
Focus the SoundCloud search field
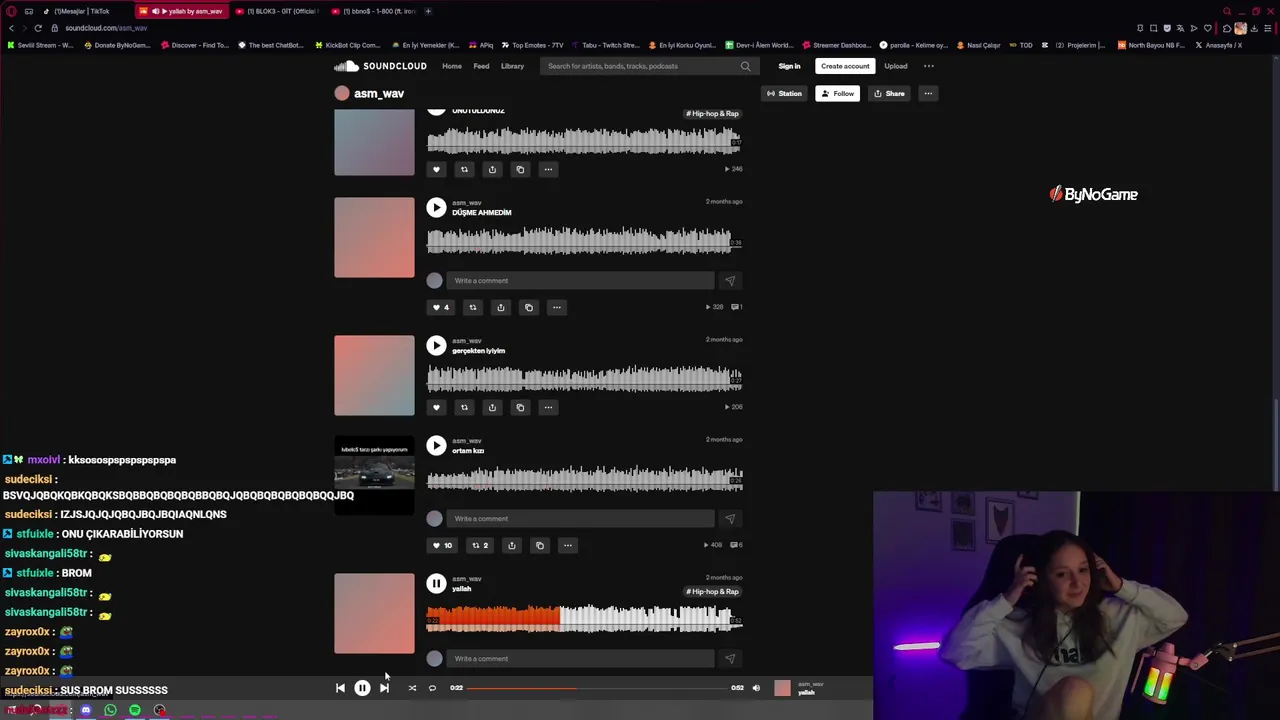[640, 66]
